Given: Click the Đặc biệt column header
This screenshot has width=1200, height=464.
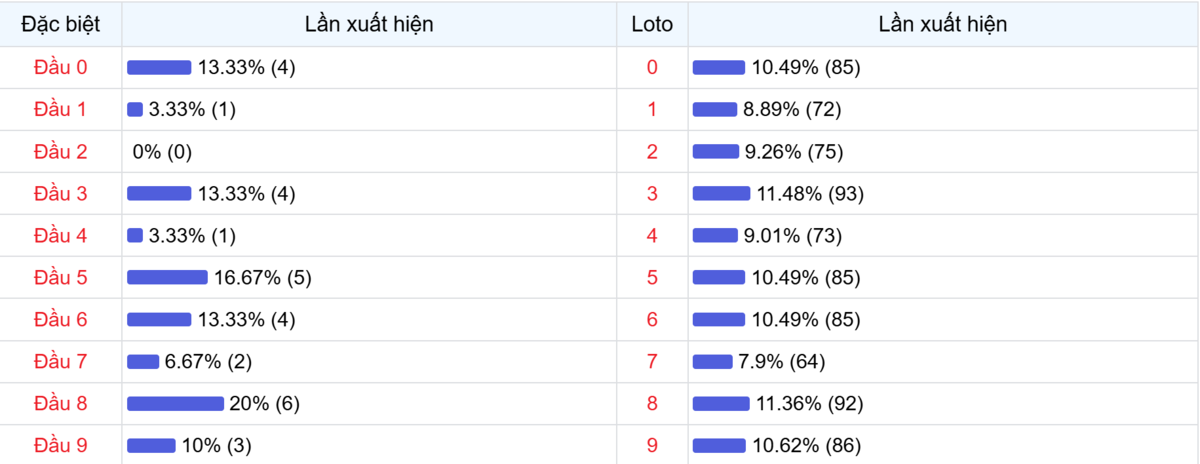Looking at the screenshot, I should click(61, 24).
